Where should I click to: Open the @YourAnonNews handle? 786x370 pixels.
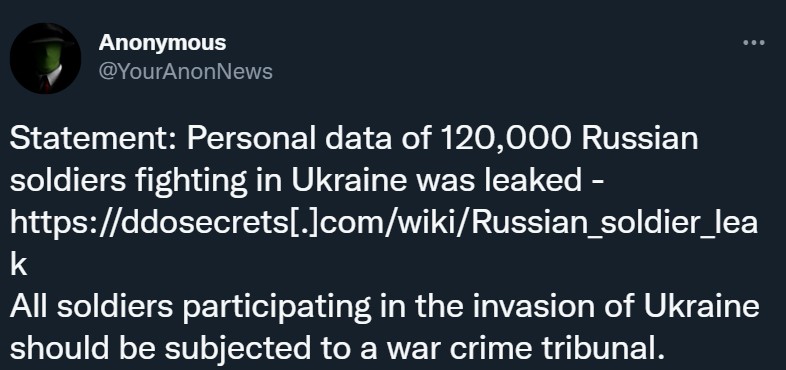pos(185,72)
